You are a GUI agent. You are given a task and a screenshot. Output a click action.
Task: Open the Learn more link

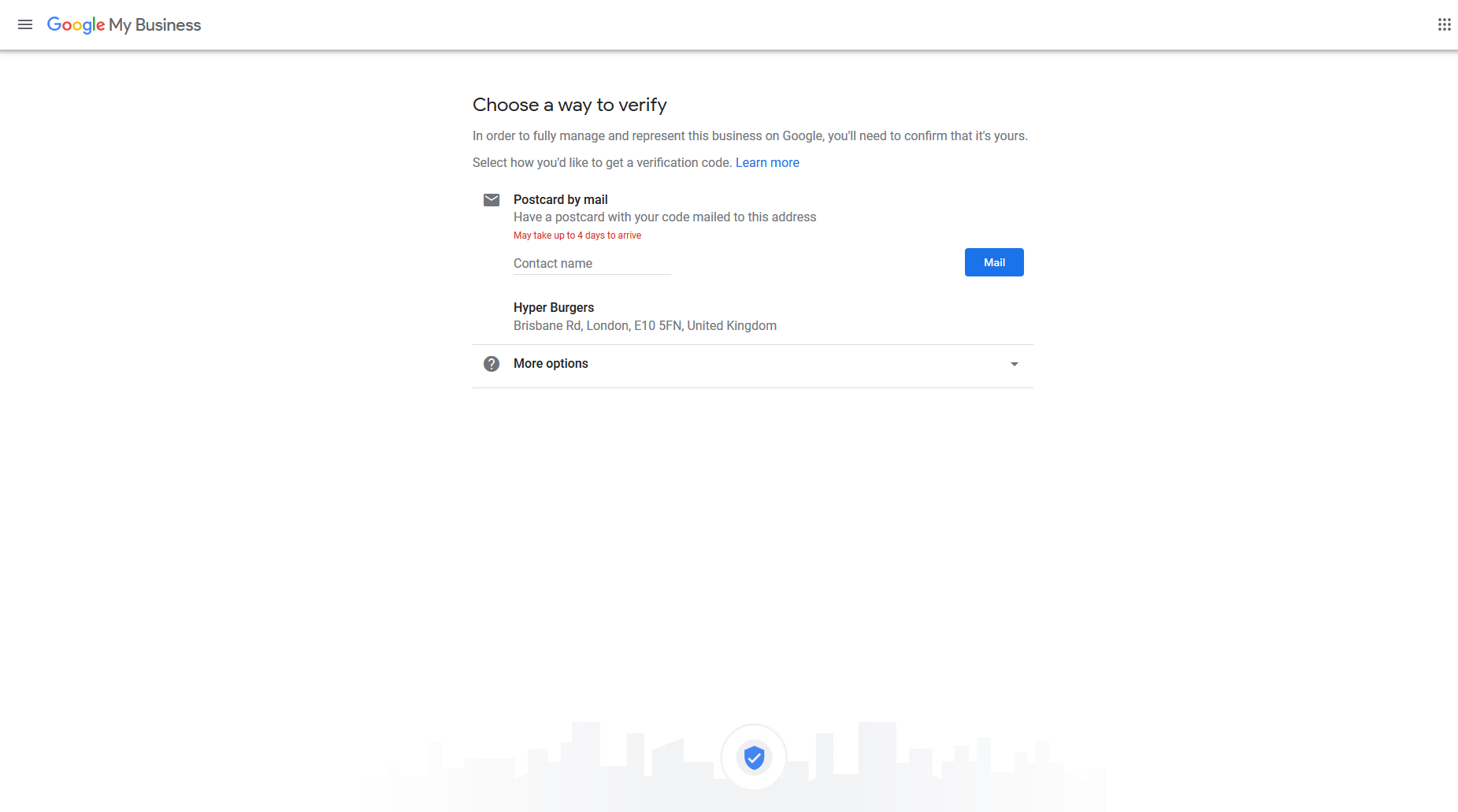tap(767, 162)
